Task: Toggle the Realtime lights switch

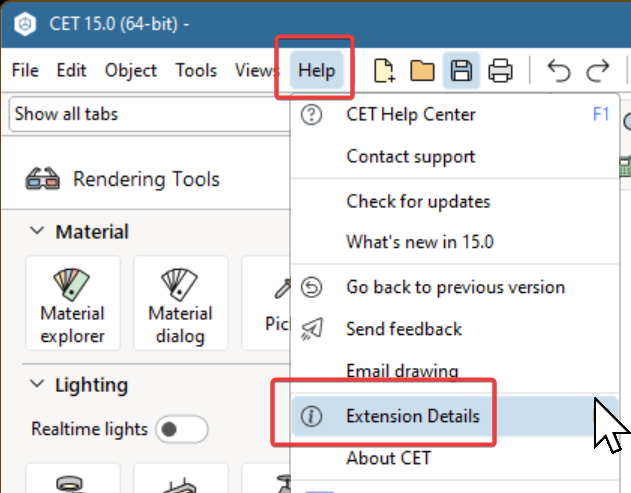Action: pyautogui.click(x=182, y=429)
